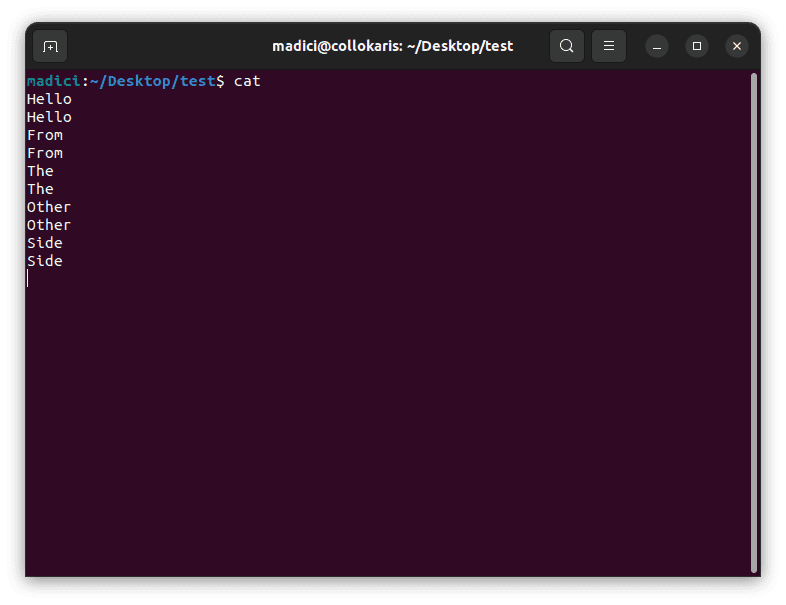Click the prompt text madici:~/Desktop/test$
This screenshot has width=786, height=605.
pos(125,81)
